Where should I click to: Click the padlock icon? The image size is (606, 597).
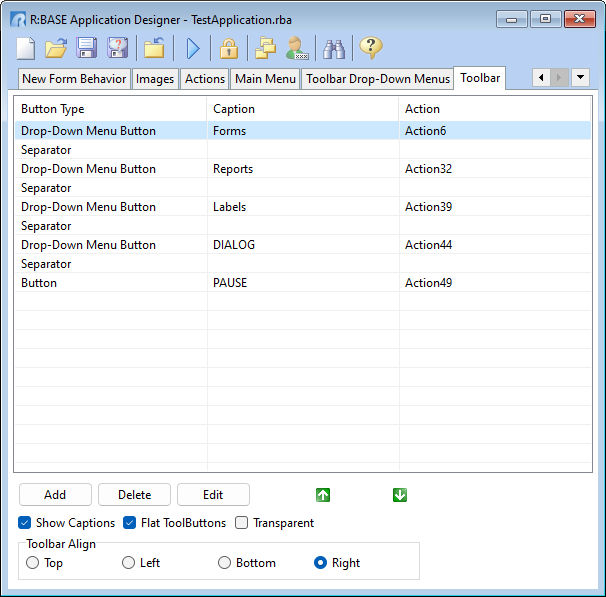pyautogui.click(x=229, y=48)
